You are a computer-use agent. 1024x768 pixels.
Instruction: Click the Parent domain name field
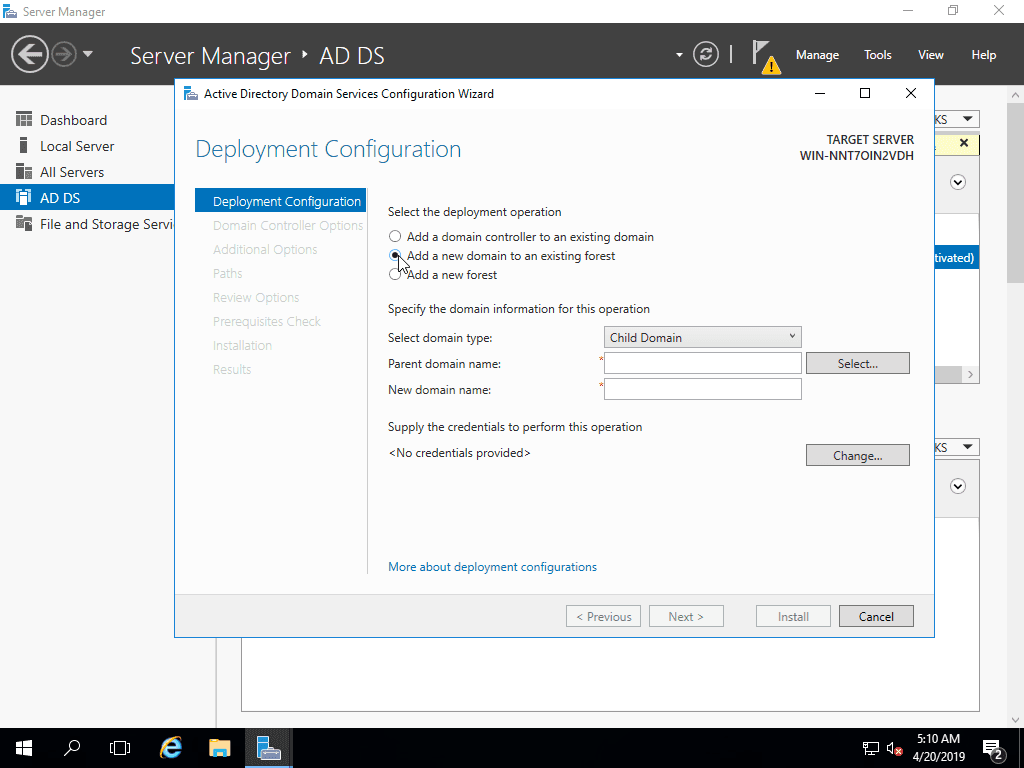(703, 363)
